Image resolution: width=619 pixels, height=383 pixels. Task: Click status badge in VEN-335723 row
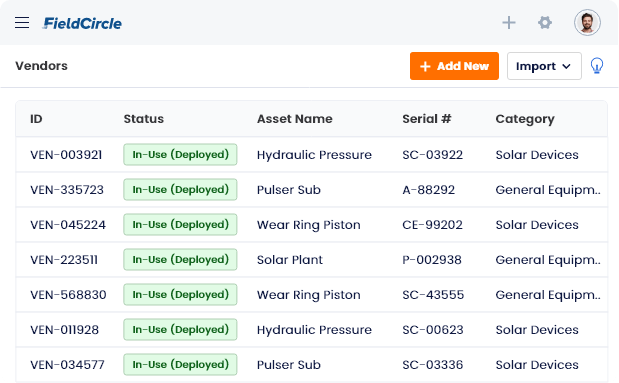(x=180, y=190)
